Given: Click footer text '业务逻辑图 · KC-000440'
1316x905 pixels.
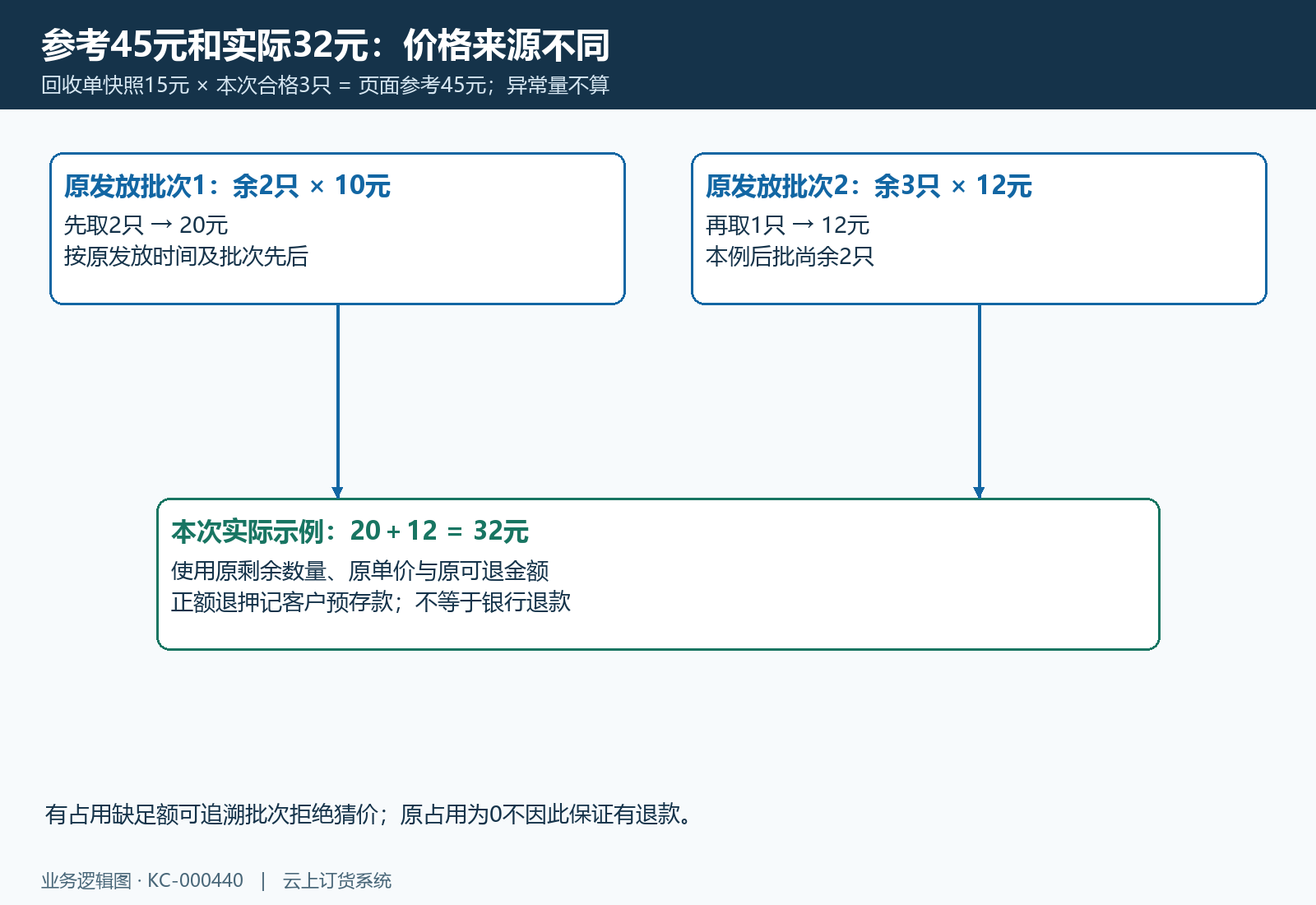Looking at the screenshot, I should coord(142,880).
